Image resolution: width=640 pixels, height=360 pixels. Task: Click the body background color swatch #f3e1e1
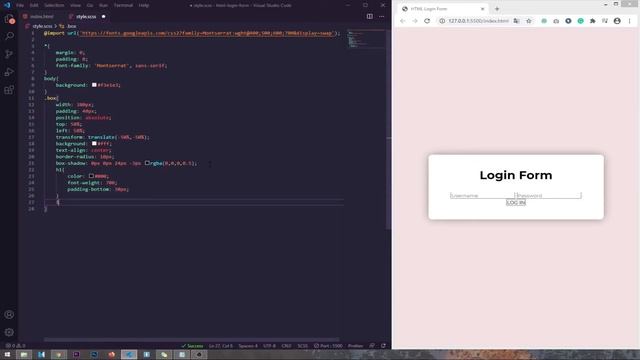94,85
